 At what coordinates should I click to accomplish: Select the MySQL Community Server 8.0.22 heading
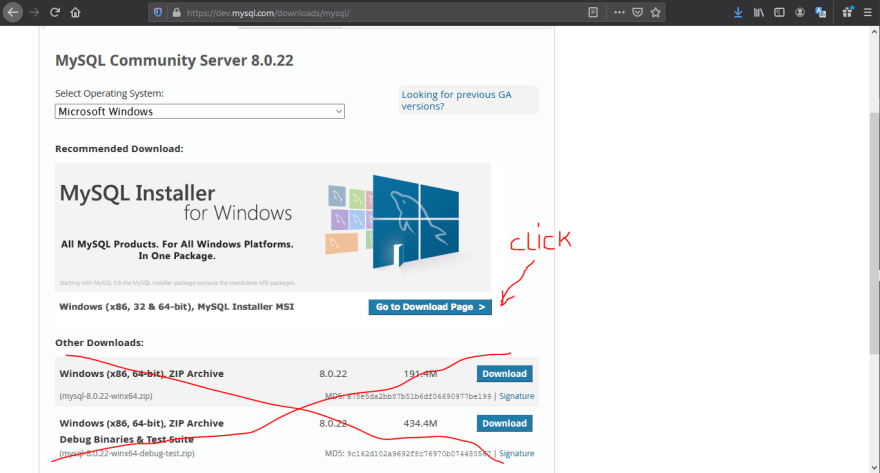pyautogui.click(x=174, y=61)
